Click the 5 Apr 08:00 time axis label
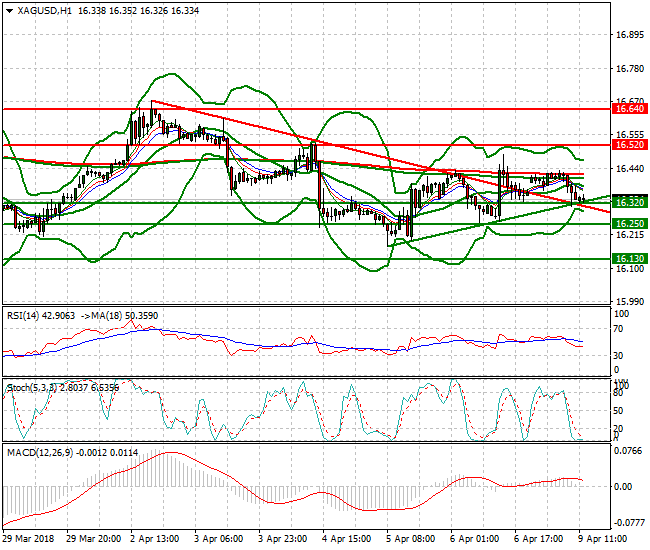The image size is (650, 550). [x=410, y=539]
